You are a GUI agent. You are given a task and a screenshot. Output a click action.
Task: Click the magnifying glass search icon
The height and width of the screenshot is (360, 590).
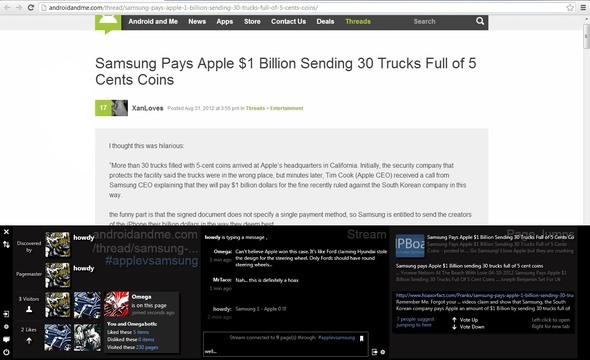point(480,21)
